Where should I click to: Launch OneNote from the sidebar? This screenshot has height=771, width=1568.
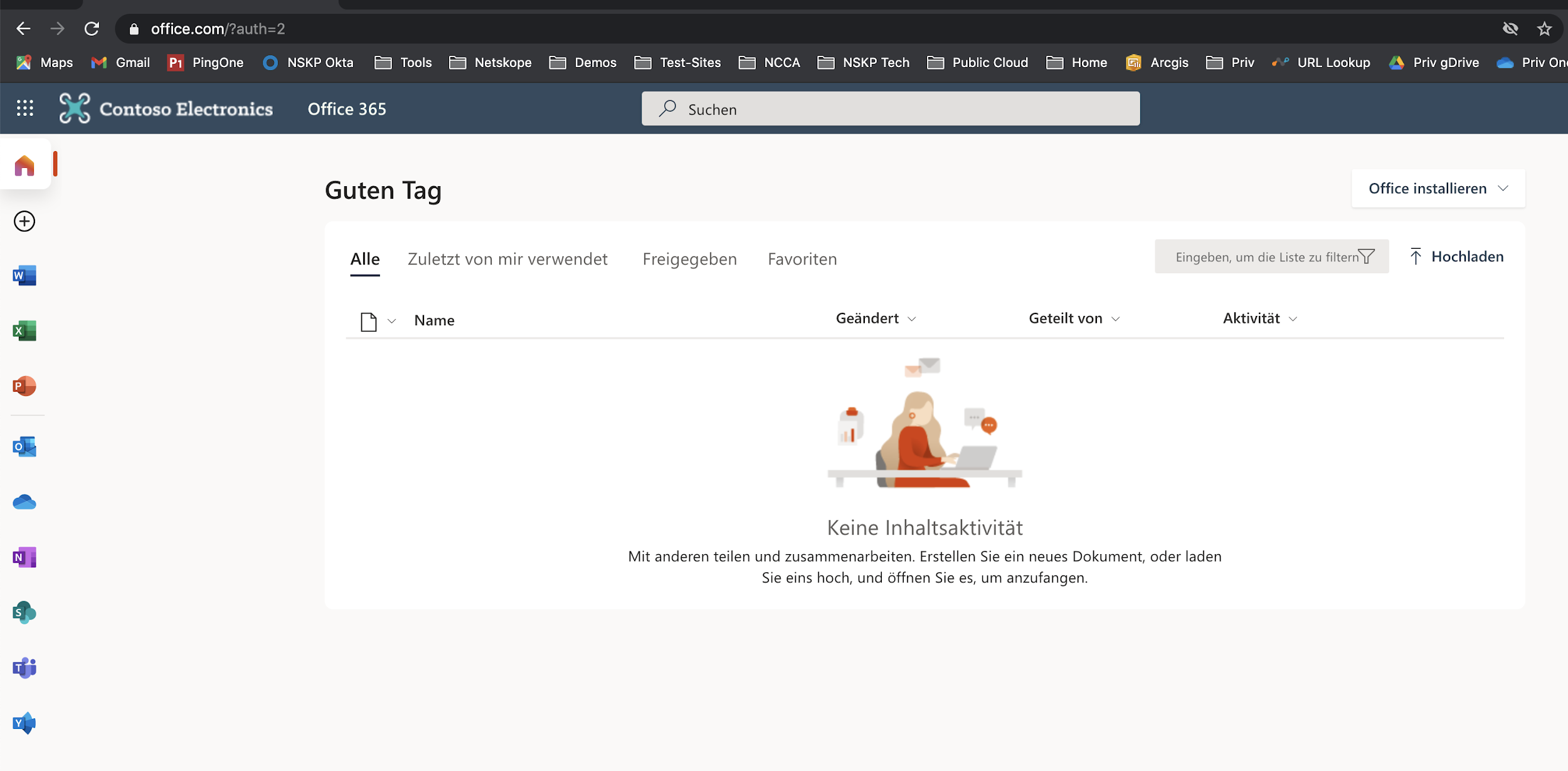pos(24,557)
